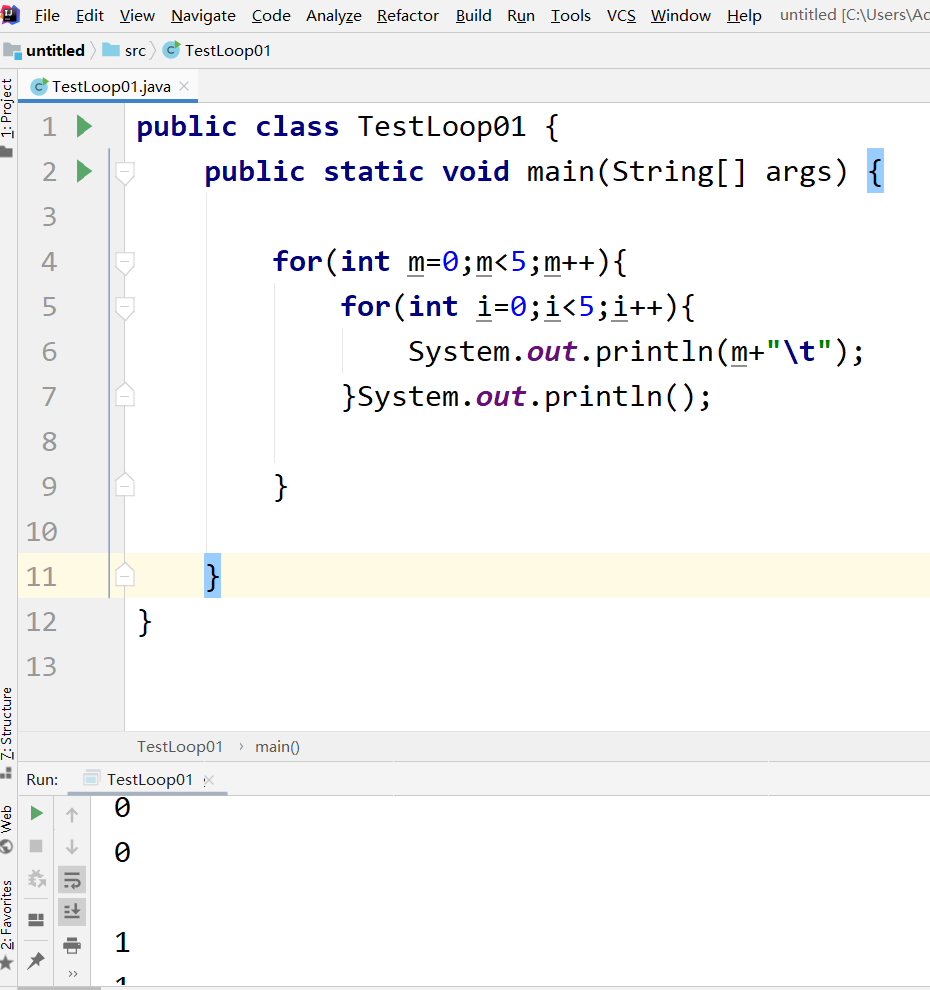Click the src folder in navigation bar
This screenshot has width=930, height=990.
[124, 51]
